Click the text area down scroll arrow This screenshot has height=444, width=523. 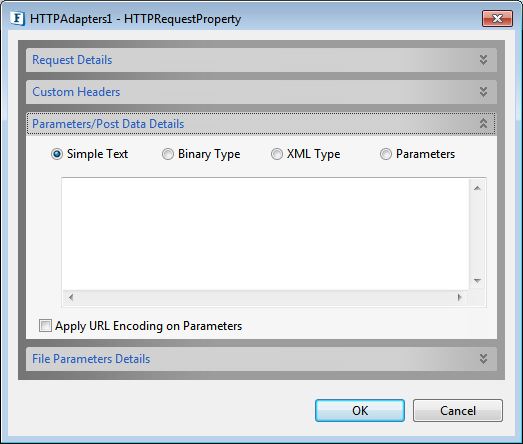tap(477, 281)
